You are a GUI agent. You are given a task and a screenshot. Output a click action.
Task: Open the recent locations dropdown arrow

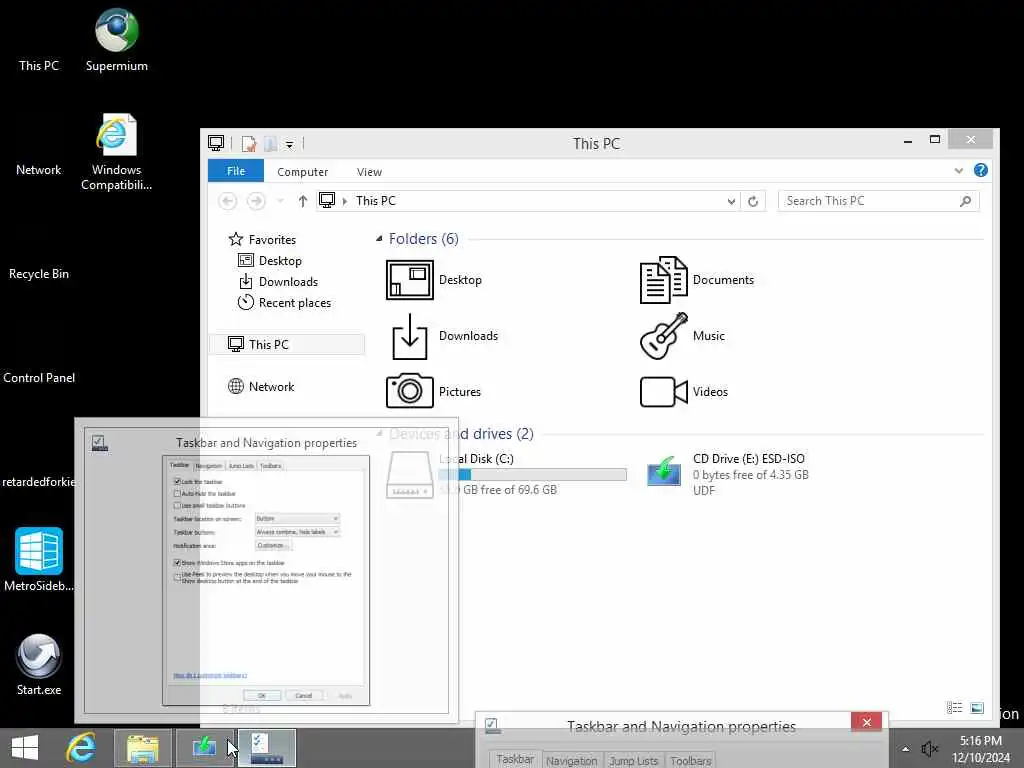coord(280,201)
